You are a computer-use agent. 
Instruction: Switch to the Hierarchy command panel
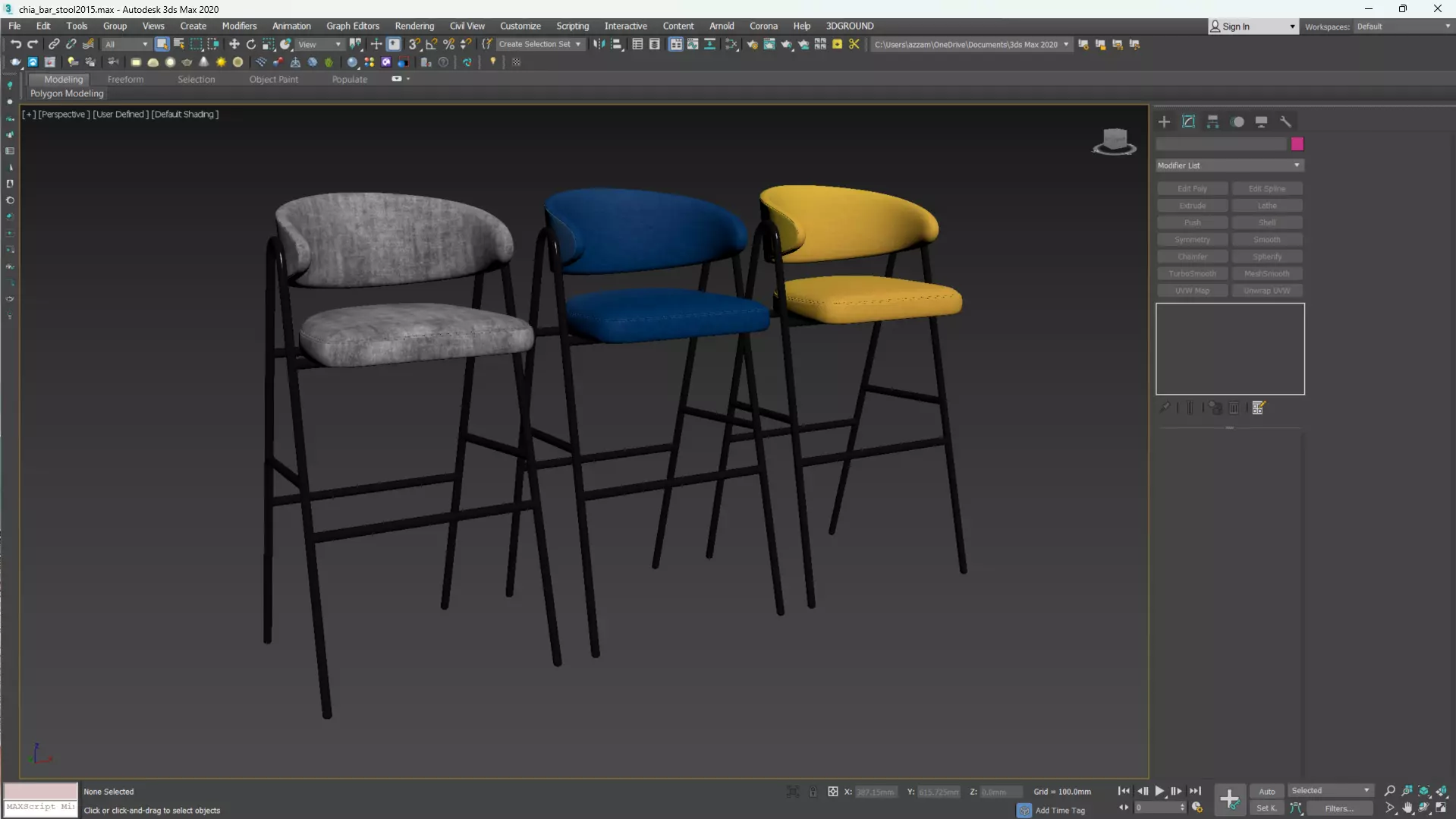coord(1212,121)
